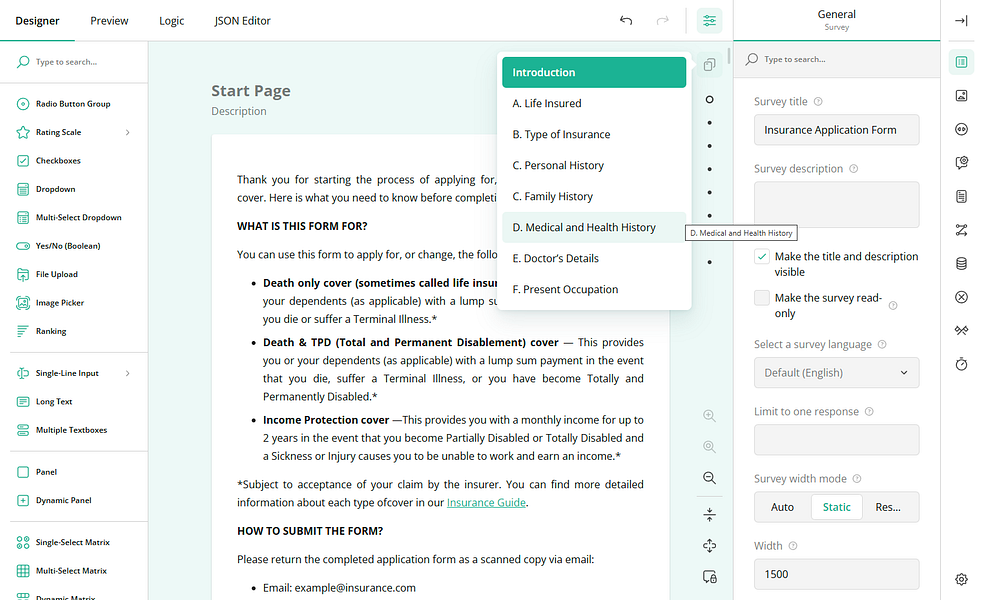Open Question settings icon in right strip
This screenshot has height=600, width=982.
(x=961, y=163)
